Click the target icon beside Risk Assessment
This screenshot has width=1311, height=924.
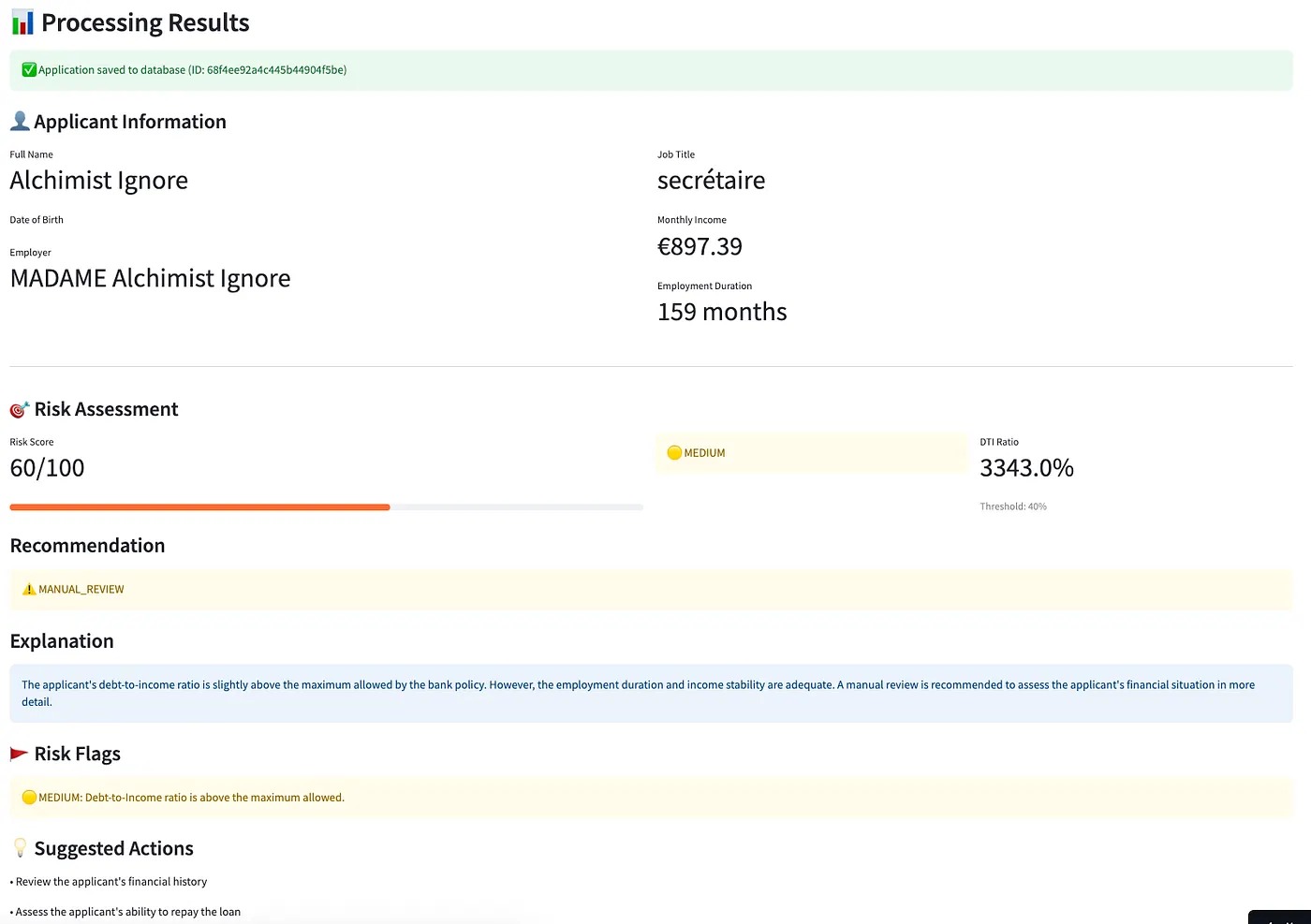click(x=20, y=410)
